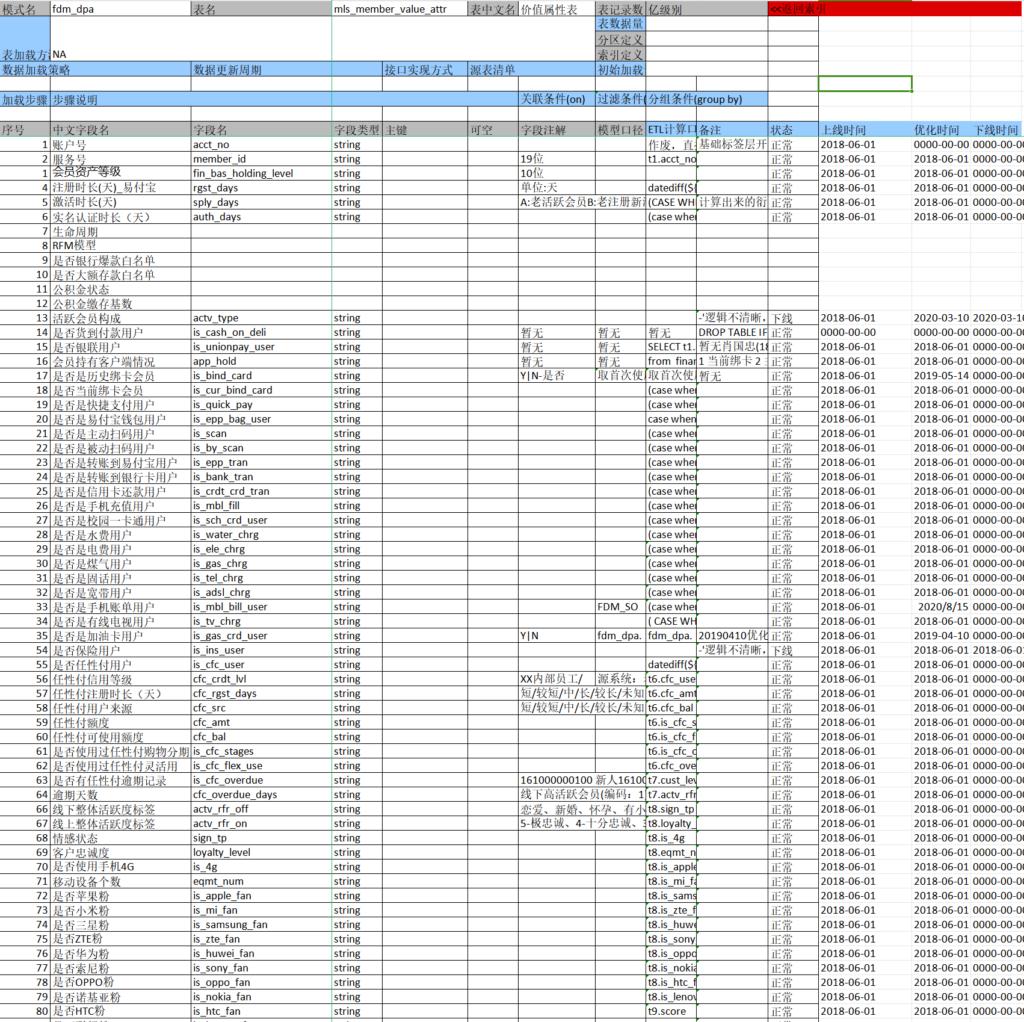Select the 中文字段名 column header

pyautogui.click(x=121, y=130)
